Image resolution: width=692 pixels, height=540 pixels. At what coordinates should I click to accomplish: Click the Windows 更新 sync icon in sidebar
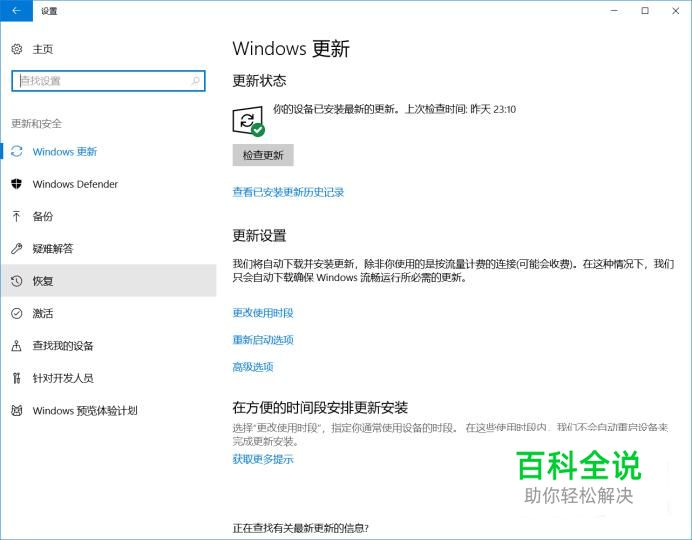click(x=17, y=151)
